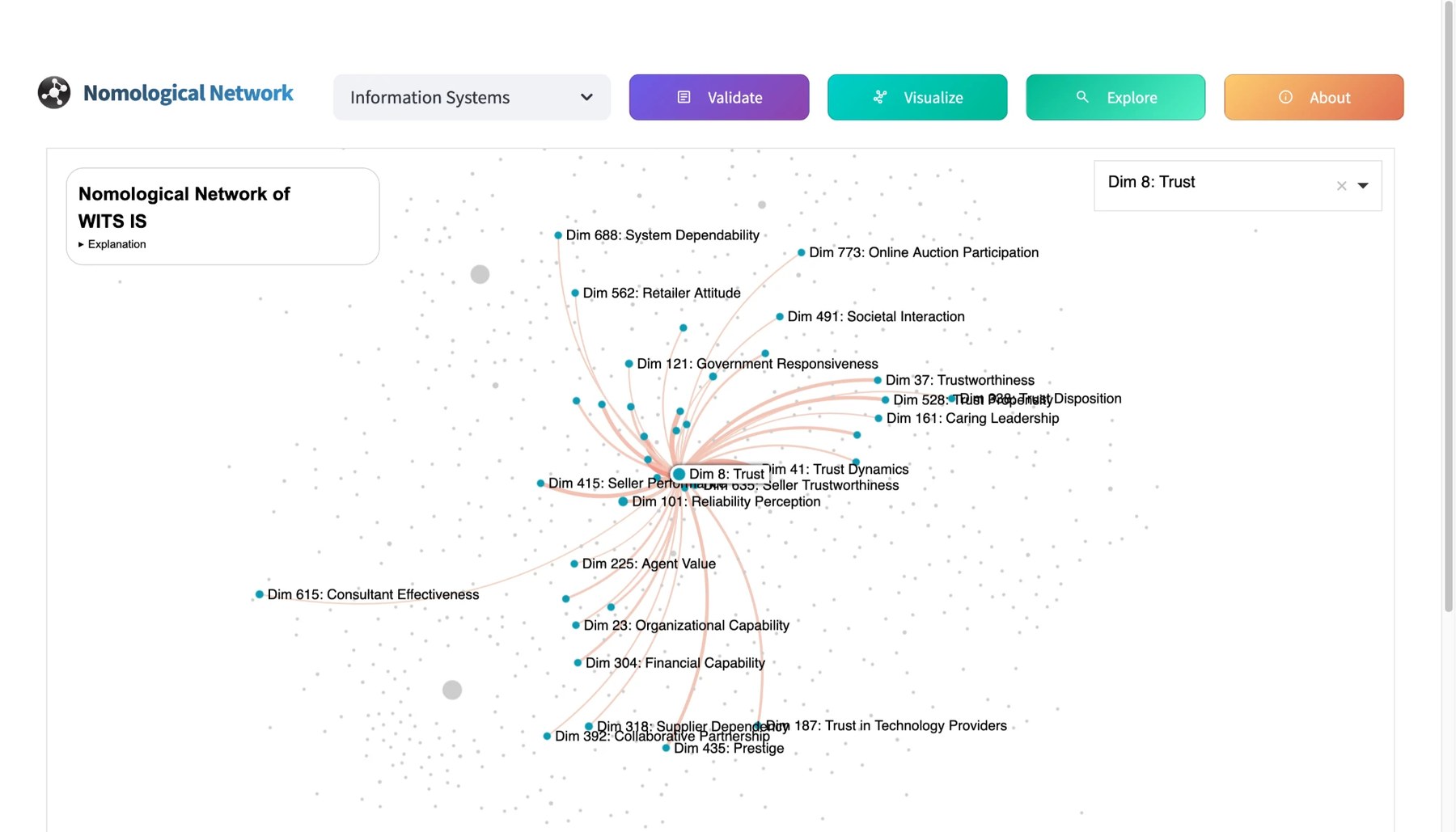Image resolution: width=1456 pixels, height=832 pixels.
Task: Select Dim 101: Reliability Perception node
Action: tap(623, 501)
